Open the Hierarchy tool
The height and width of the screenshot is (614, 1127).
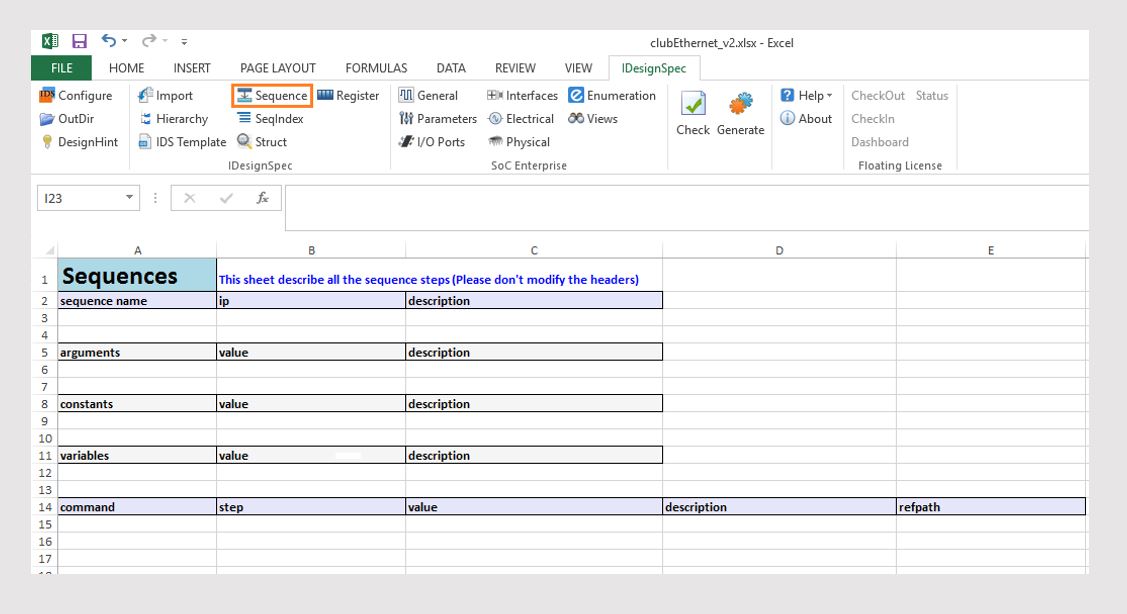point(173,119)
